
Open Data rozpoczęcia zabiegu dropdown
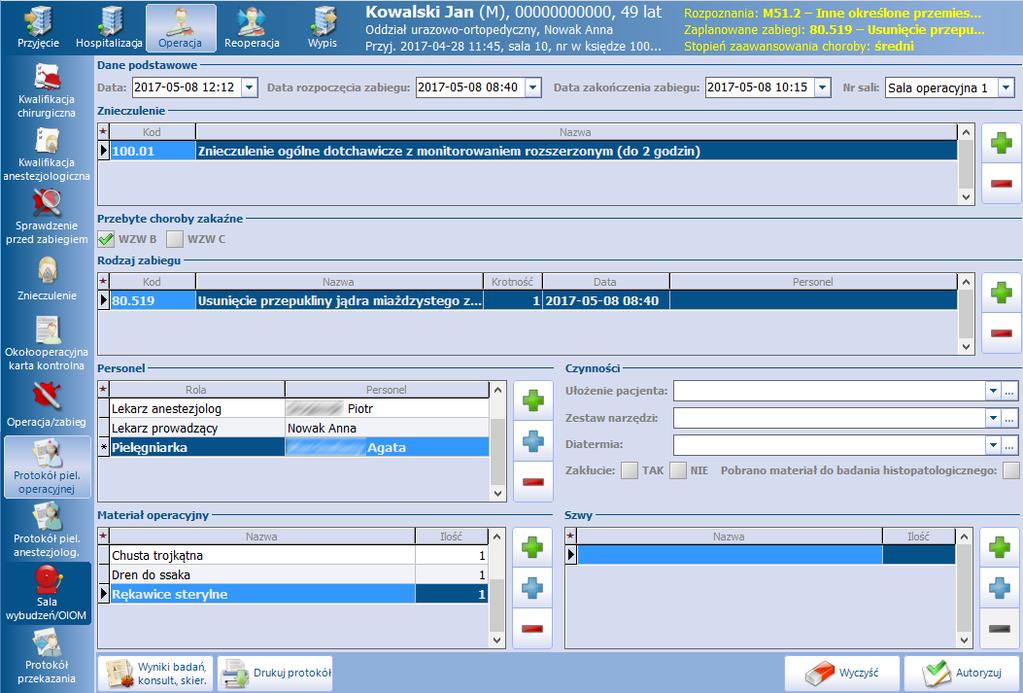[x=533, y=87]
